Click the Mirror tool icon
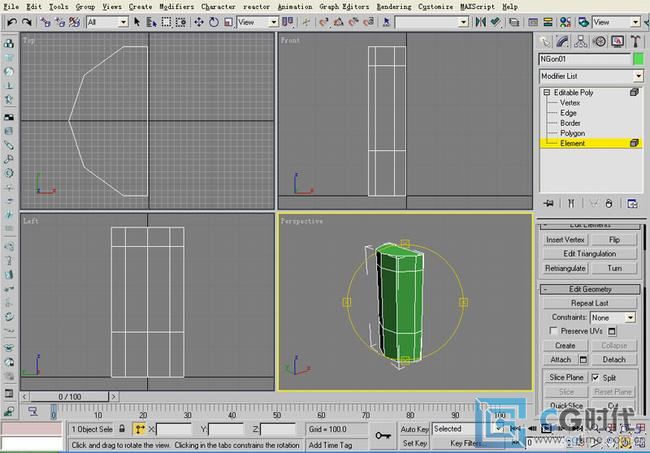The height and width of the screenshot is (453, 650). point(480,22)
